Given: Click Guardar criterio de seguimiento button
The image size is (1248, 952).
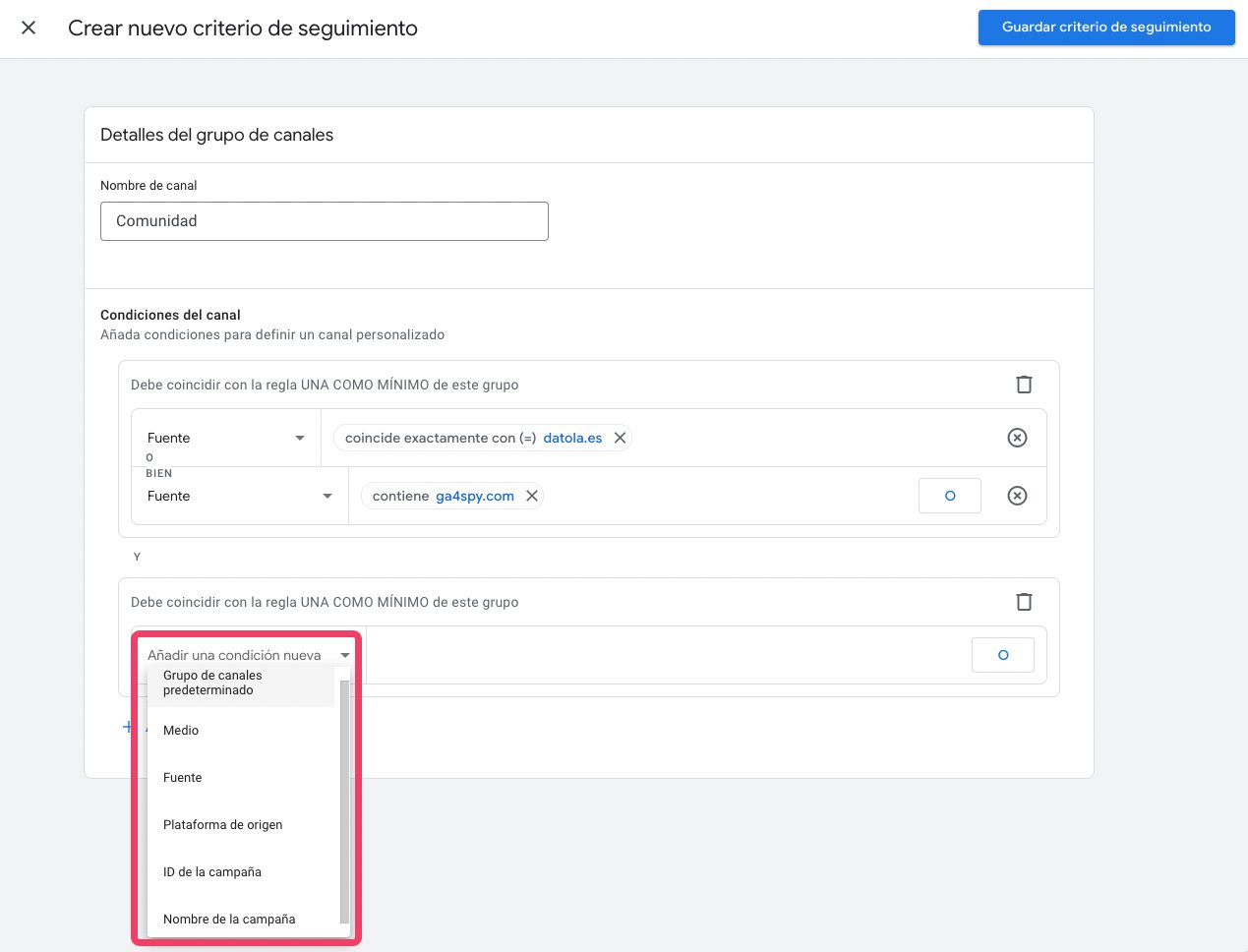Looking at the screenshot, I should tap(1106, 28).
